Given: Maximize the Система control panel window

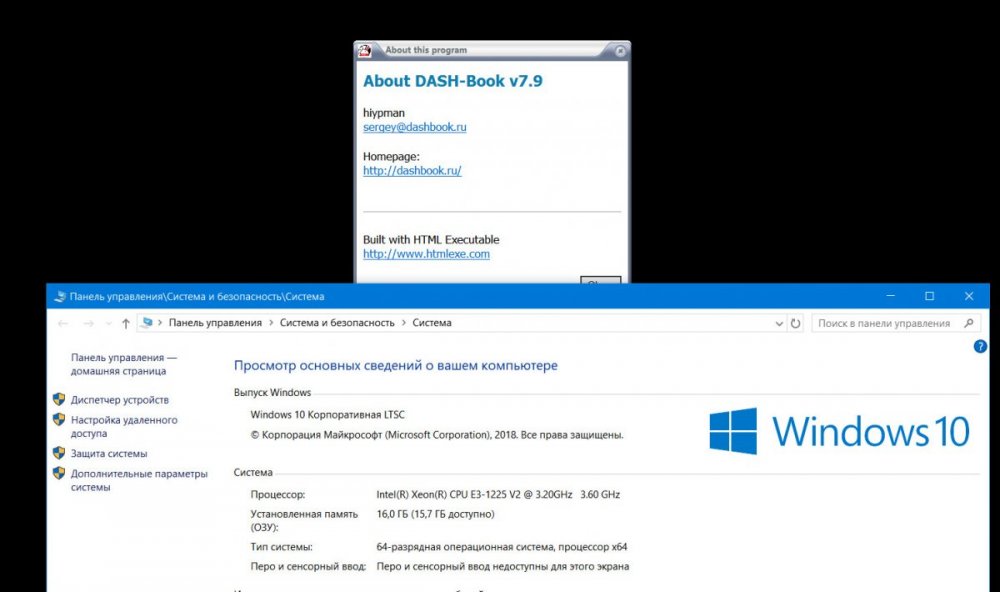Looking at the screenshot, I should (930, 296).
